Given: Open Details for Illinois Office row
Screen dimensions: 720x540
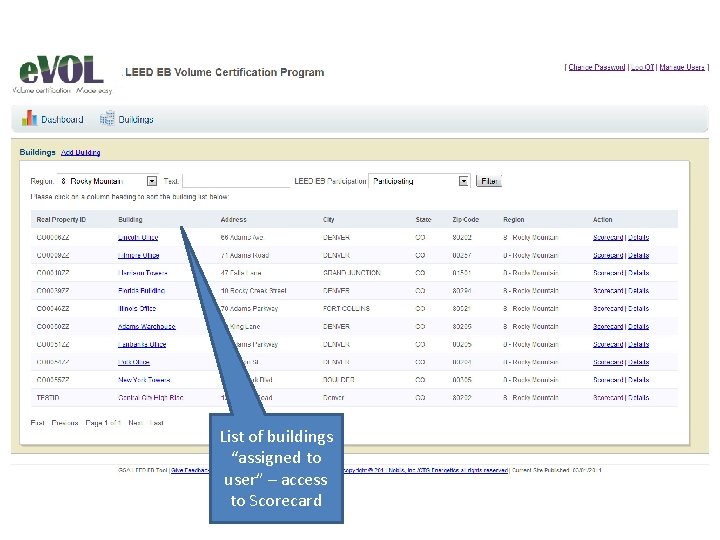Looking at the screenshot, I should 638,309.
